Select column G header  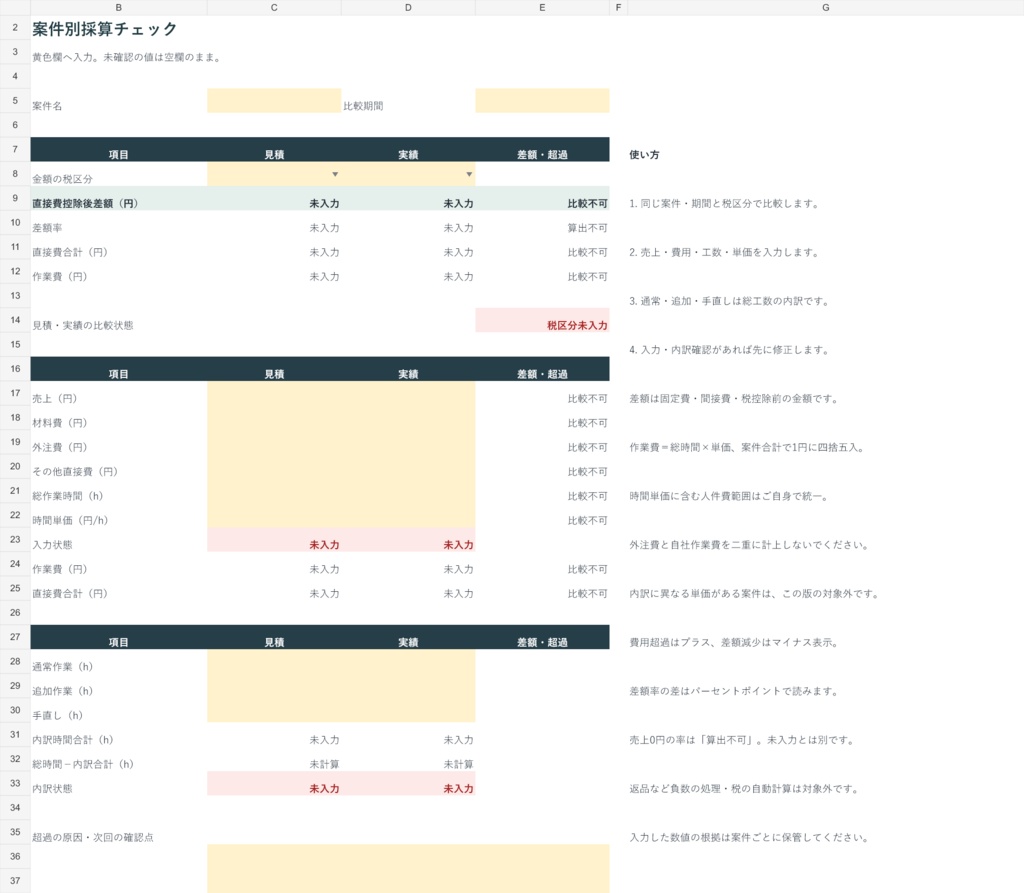825,8
